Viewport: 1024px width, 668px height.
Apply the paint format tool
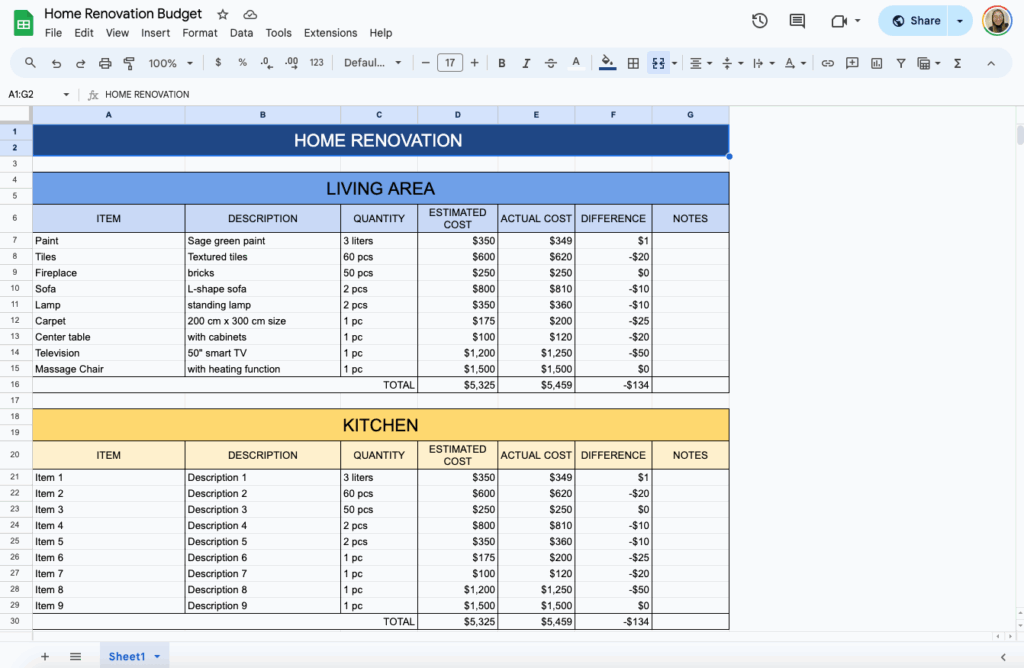pyautogui.click(x=130, y=62)
